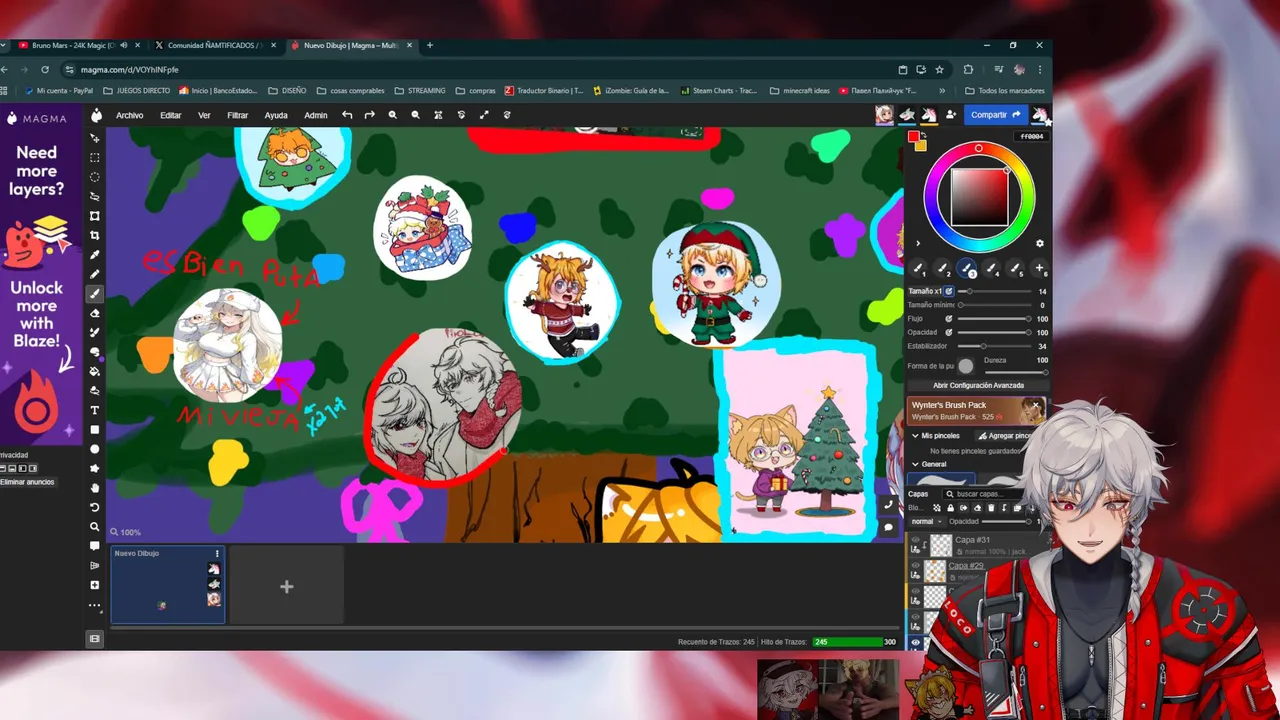Expand the color panel chevron

tap(918, 243)
